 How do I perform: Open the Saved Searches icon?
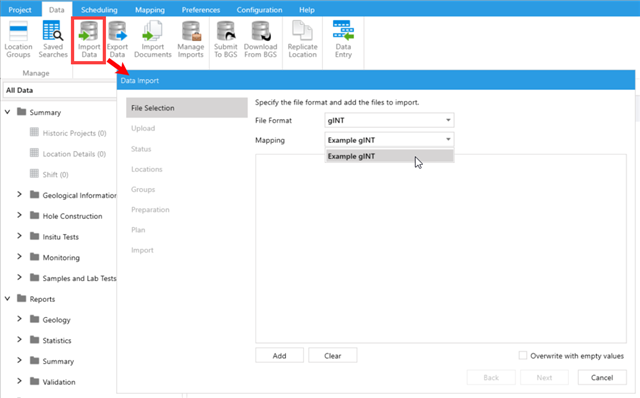pos(53,40)
